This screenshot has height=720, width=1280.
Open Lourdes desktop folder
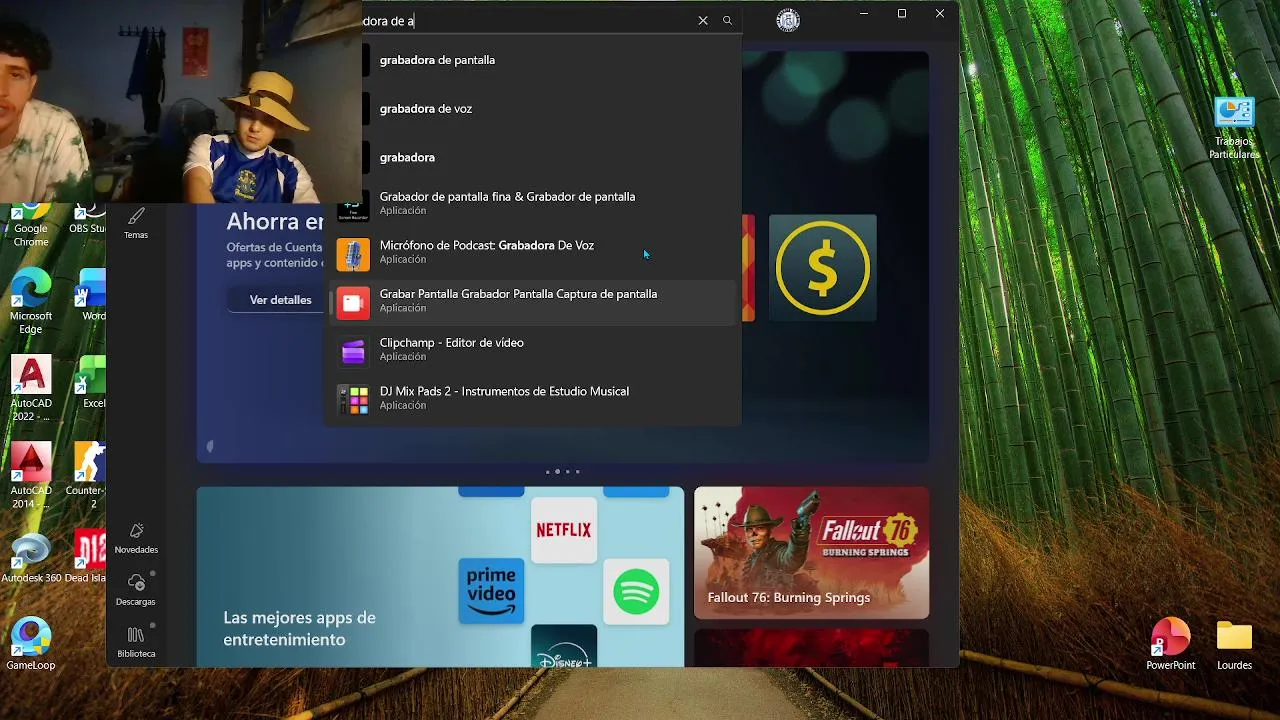(x=1234, y=645)
